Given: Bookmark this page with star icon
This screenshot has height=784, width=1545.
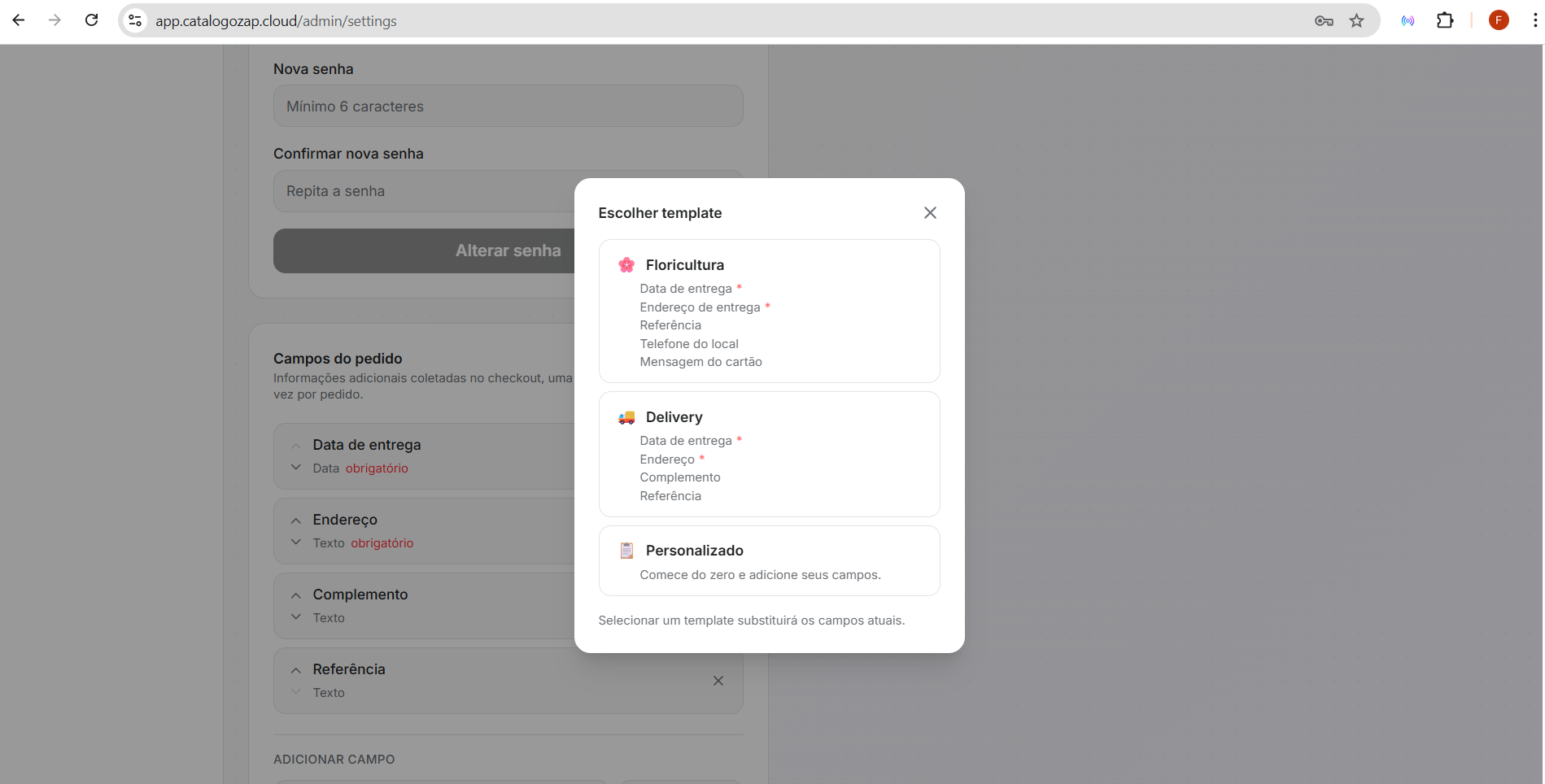Looking at the screenshot, I should click(x=1356, y=20).
